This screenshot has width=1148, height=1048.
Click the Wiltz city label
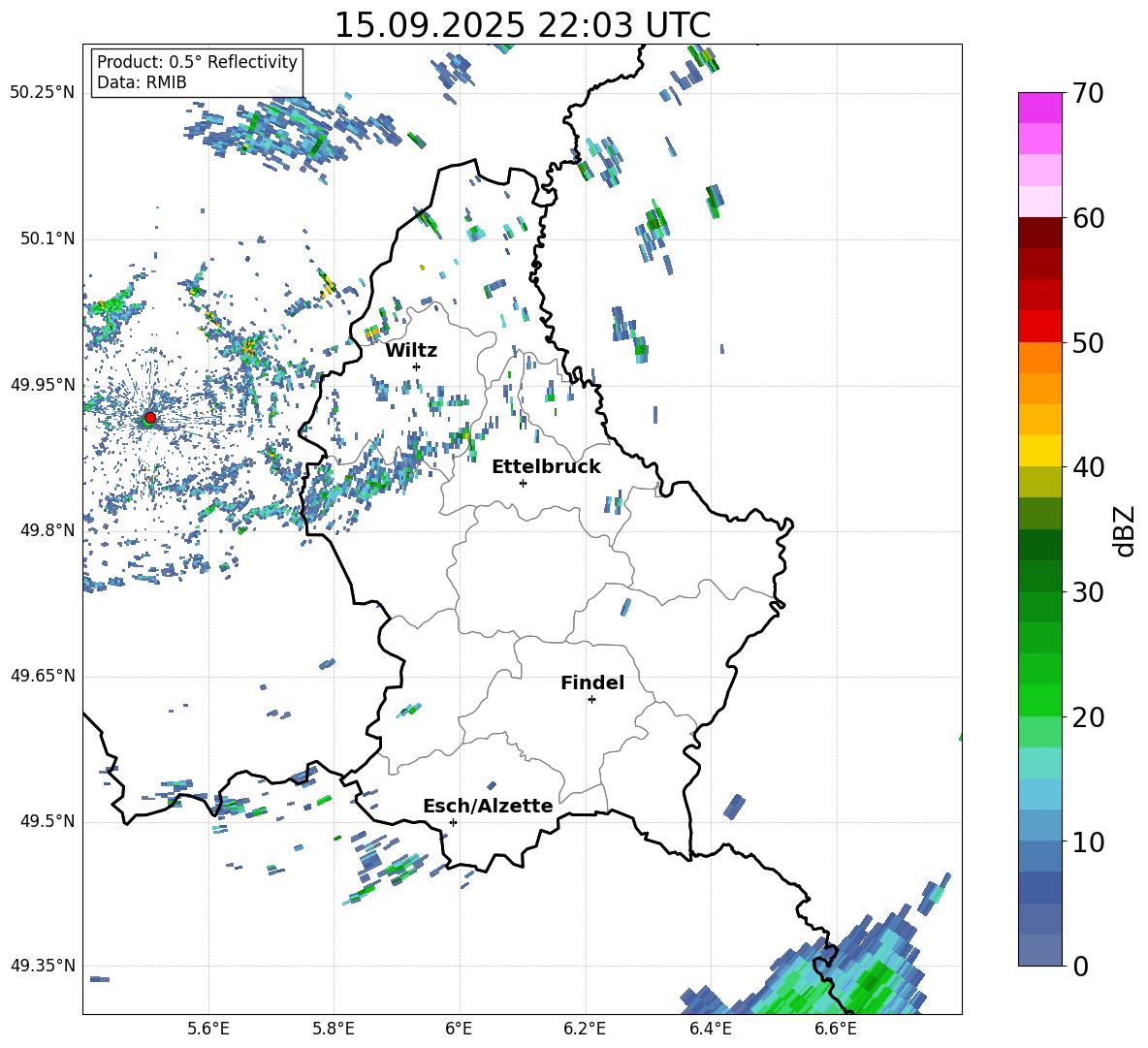click(x=411, y=351)
